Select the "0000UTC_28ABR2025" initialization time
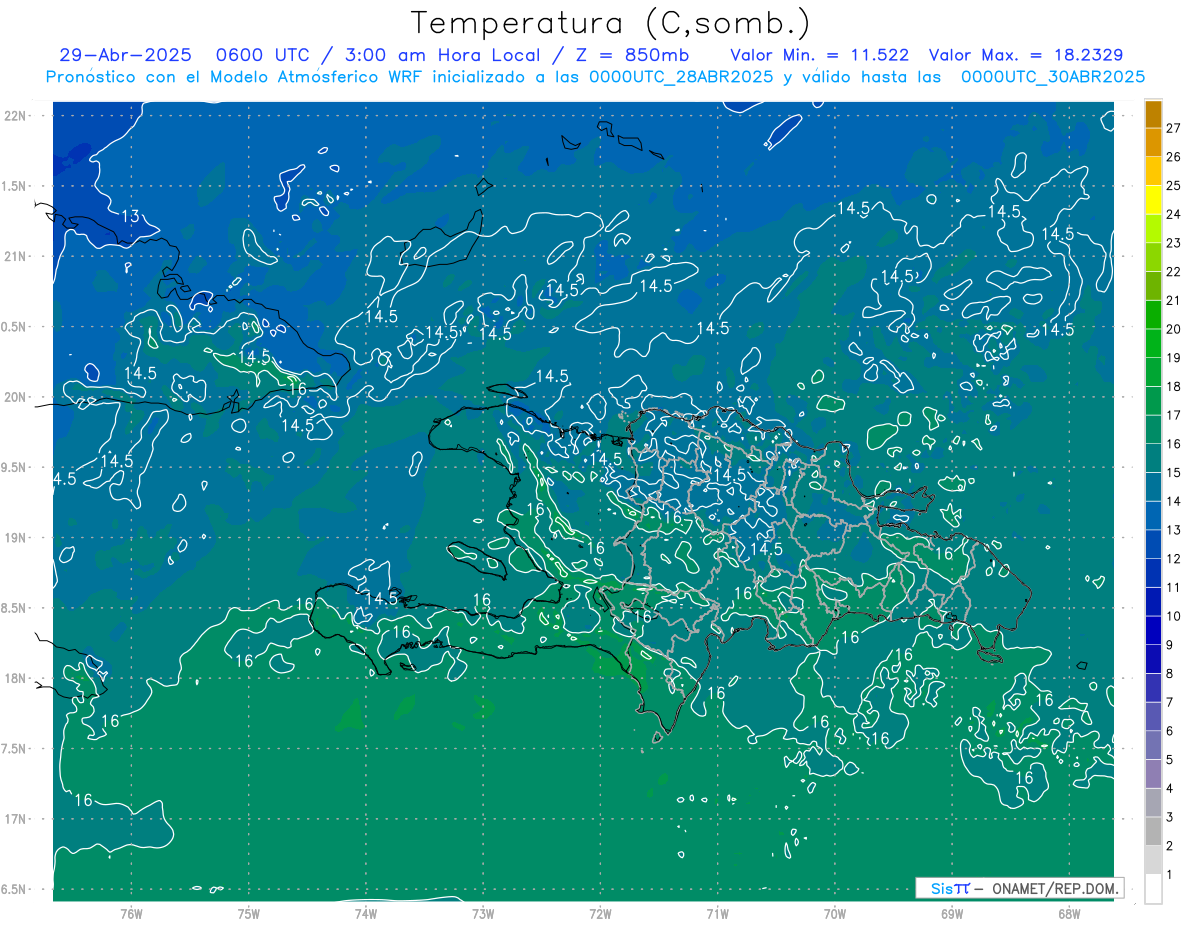 click(681, 77)
